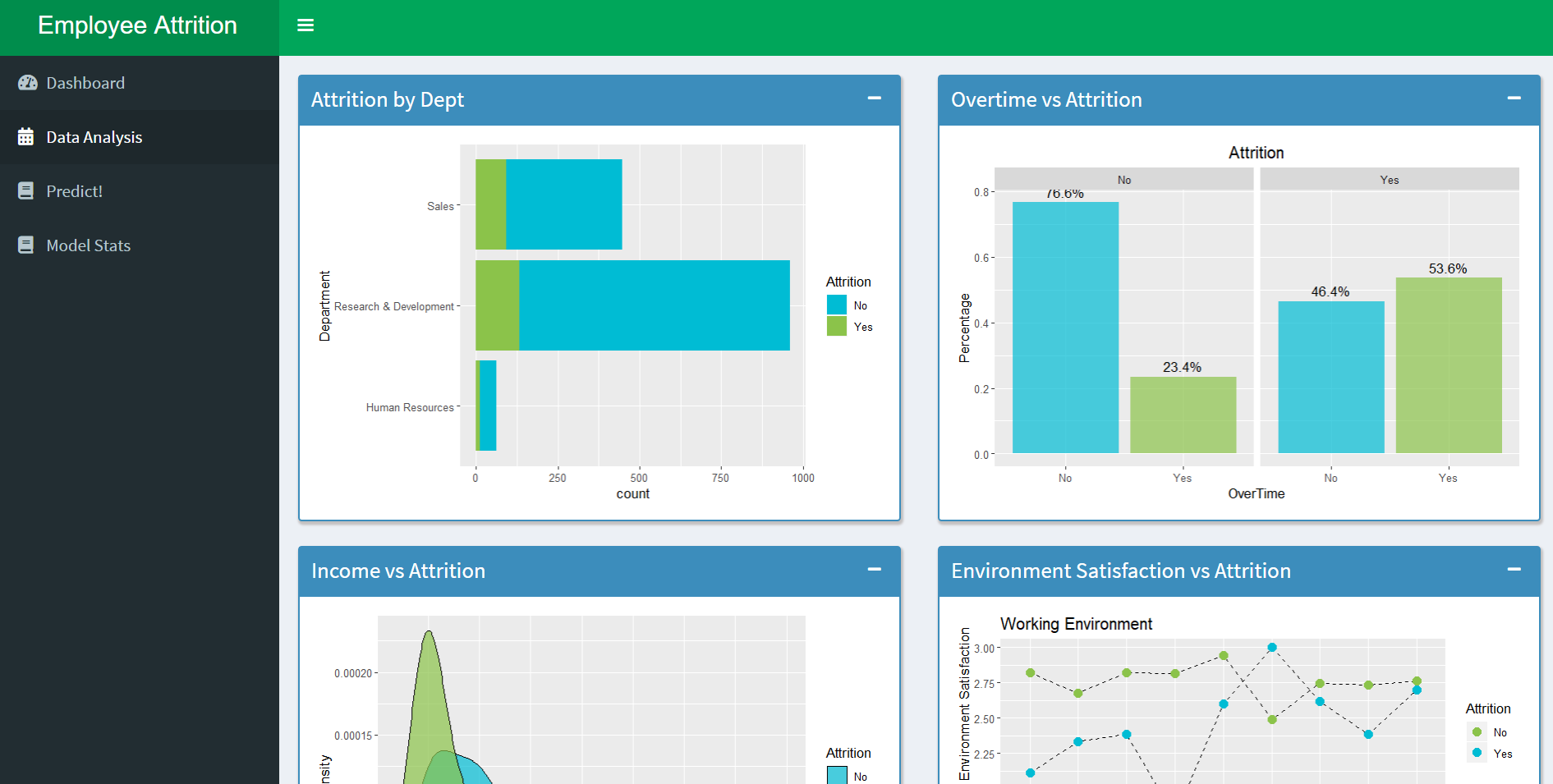Click the blue No swatch in Dept legend
Screen dimensions: 1553x784
(837, 305)
